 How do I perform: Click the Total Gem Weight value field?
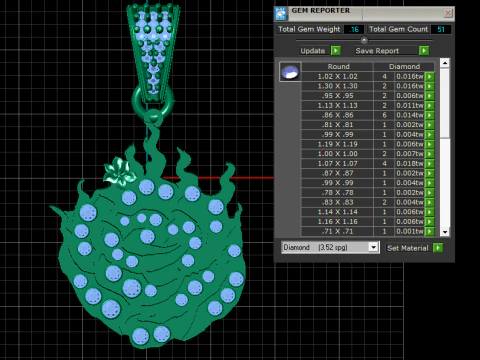pos(354,29)
